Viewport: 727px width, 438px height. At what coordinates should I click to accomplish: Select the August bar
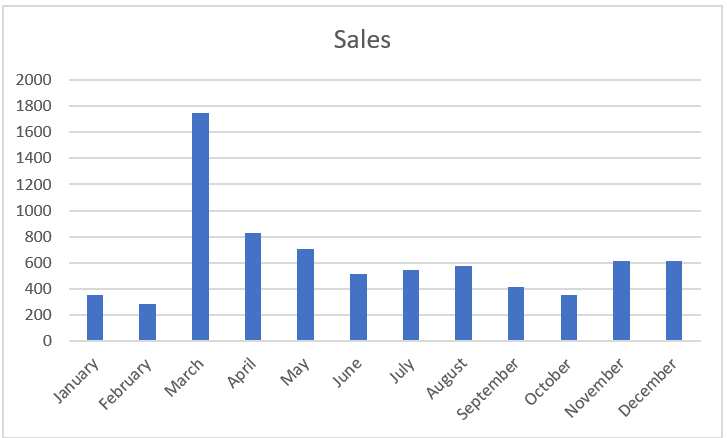464,303
